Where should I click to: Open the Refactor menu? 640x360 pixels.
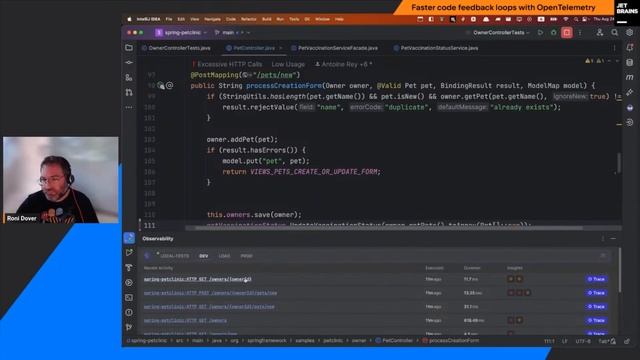[249, 19]
